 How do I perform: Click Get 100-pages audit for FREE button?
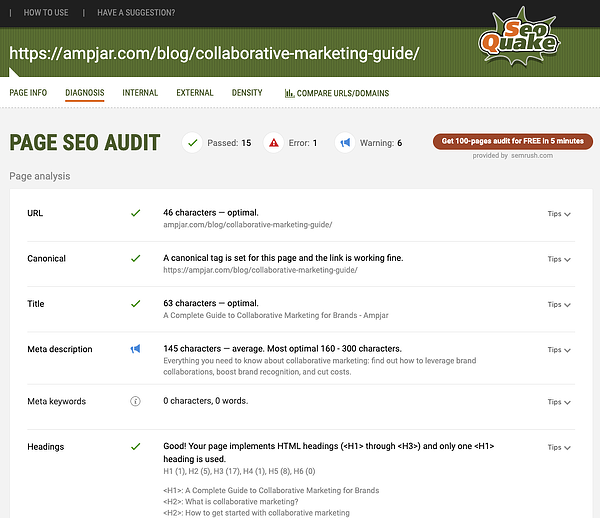[513, 141]
